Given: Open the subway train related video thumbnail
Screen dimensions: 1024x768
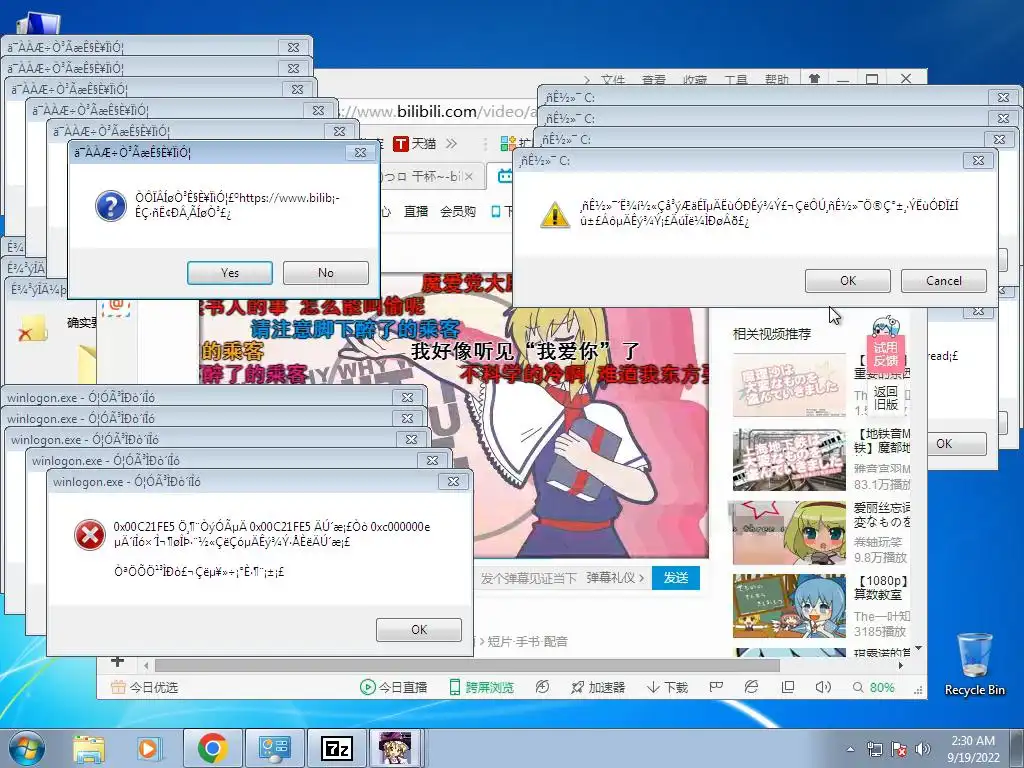Looking at the screenshot, I should point(789,460).
